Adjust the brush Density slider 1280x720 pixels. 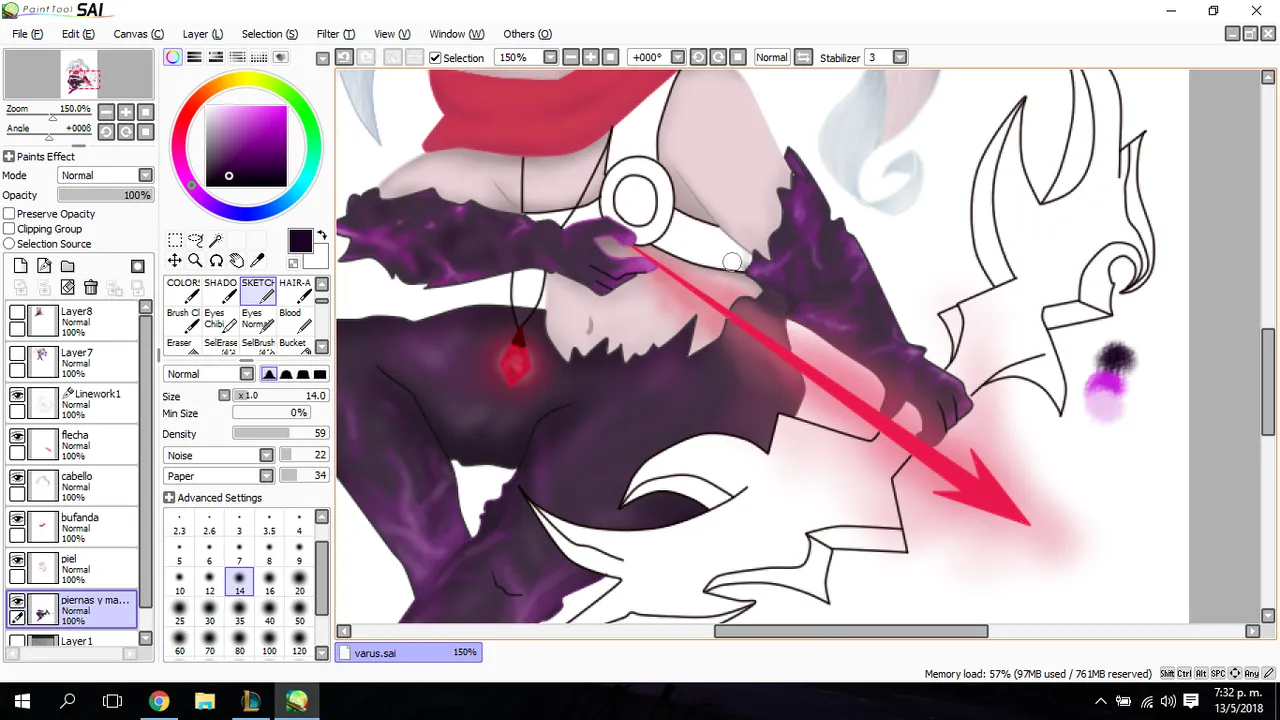[280, 434]
